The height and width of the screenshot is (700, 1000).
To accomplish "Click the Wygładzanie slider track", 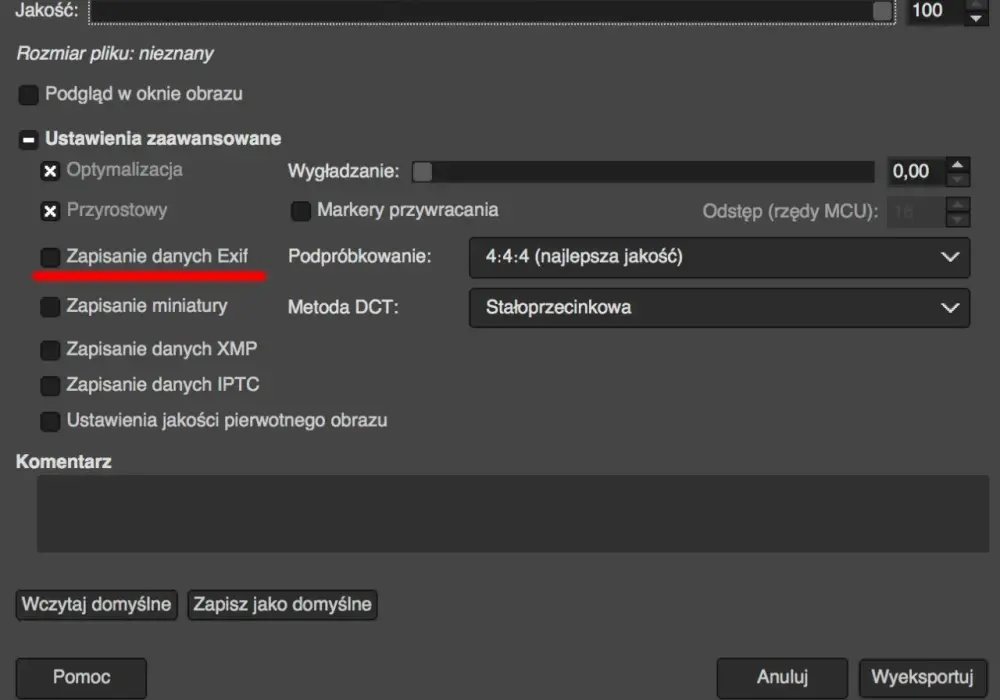I will point(643,171).
